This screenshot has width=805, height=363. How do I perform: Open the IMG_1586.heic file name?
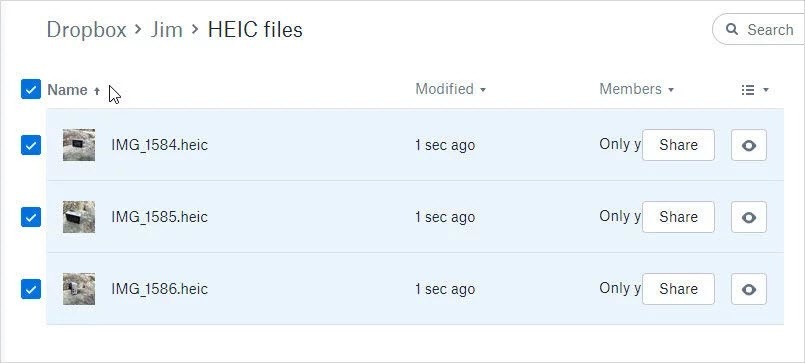point(160,289)
